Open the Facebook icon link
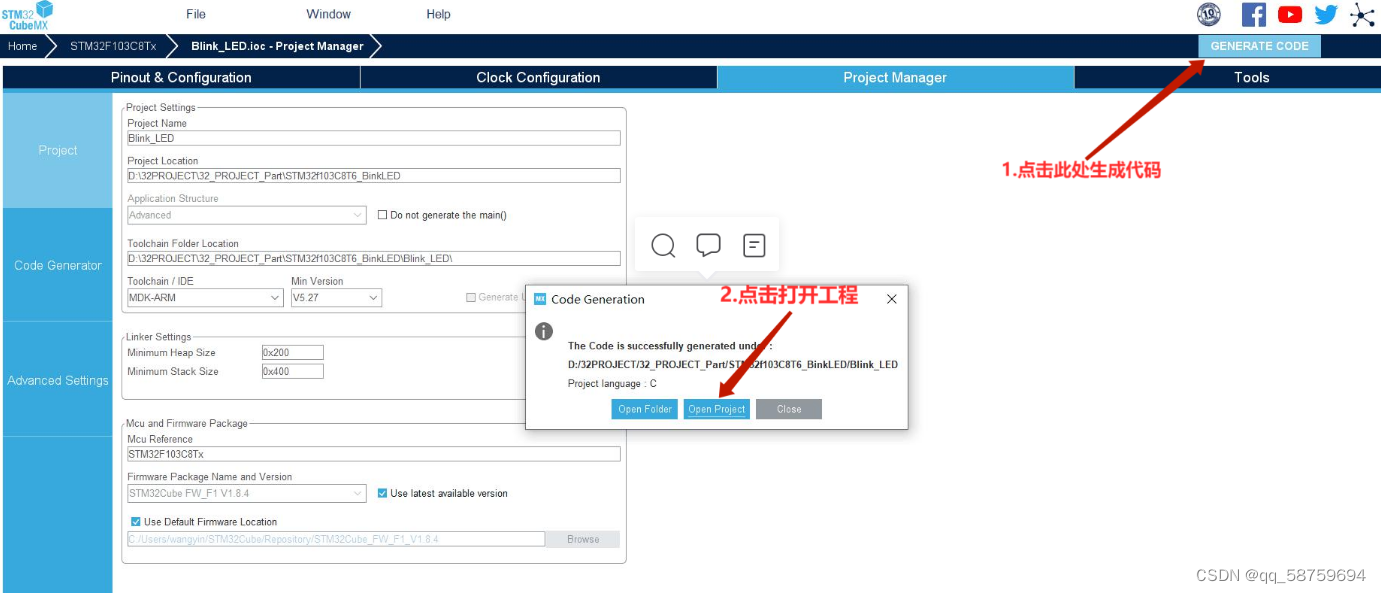This screenshot has height=593, width=1381. [1254, 14]
